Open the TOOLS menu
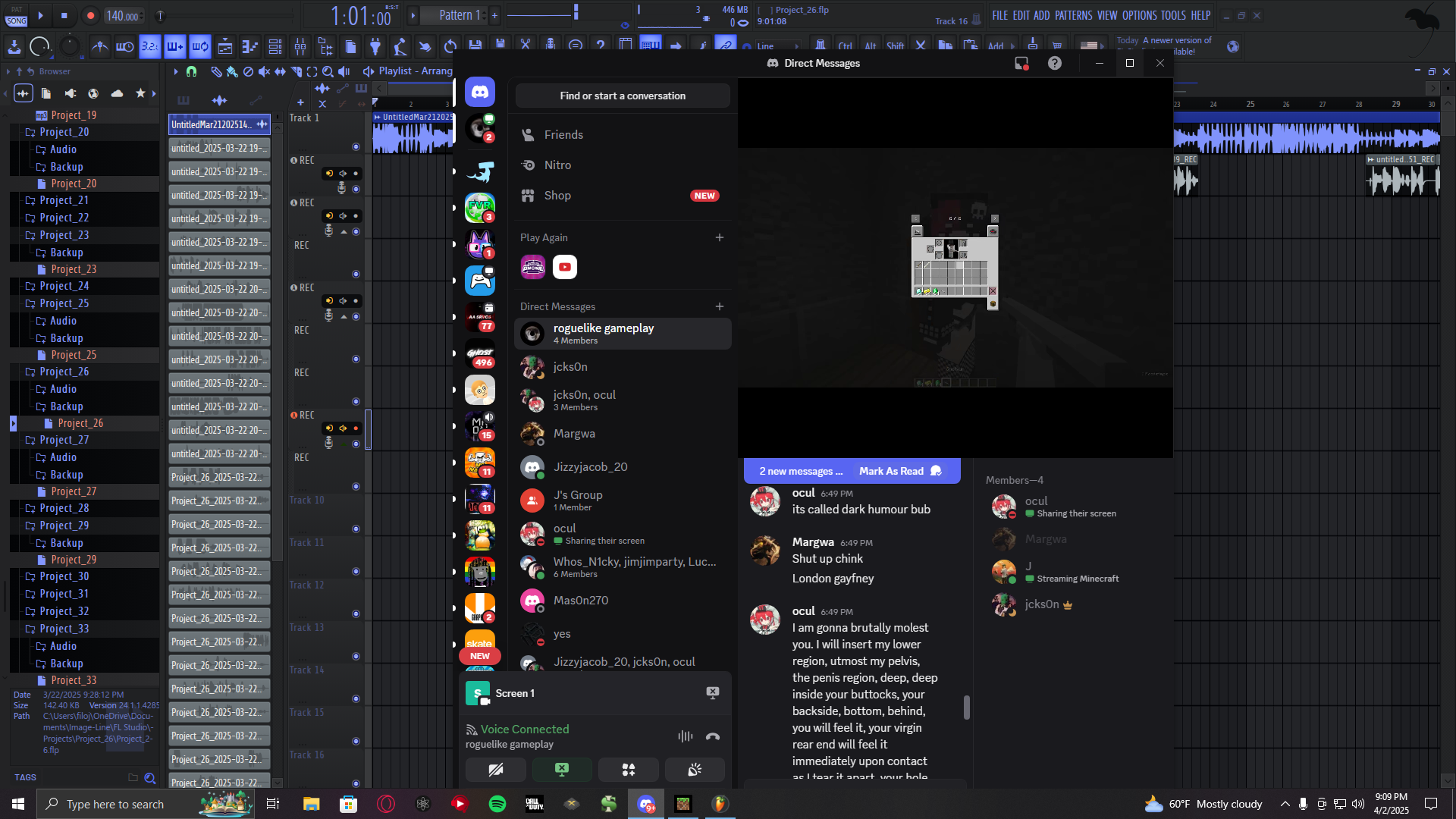Viewport: 1456px width, 819px height. (x=1172, y=15)
